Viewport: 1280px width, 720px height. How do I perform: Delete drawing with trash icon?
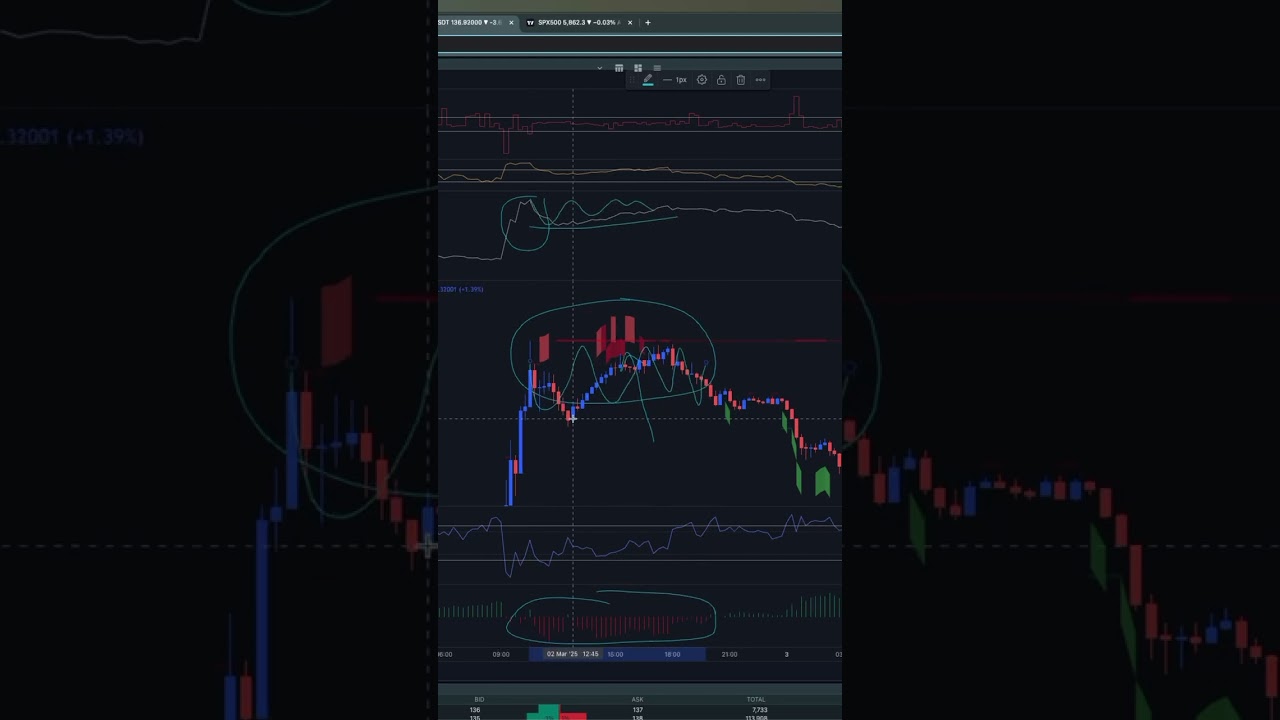coord(740,80)
